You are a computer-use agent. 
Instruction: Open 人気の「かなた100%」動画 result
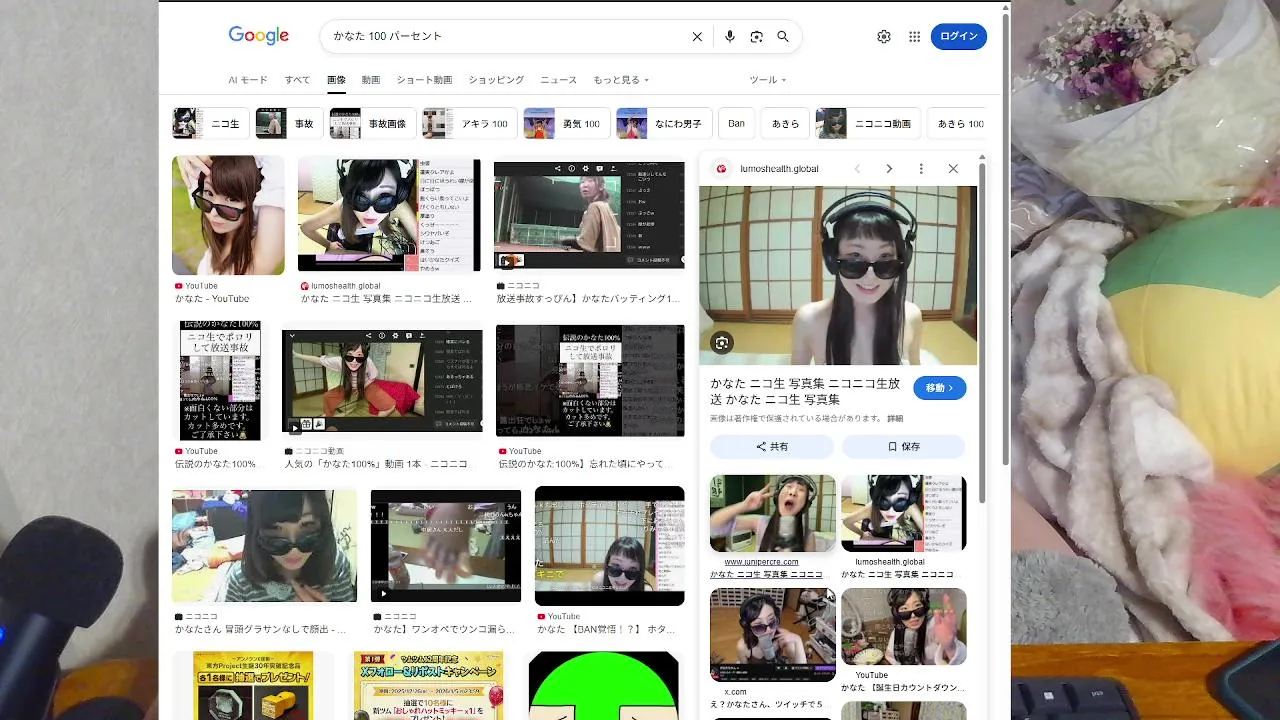click(382, 380)
